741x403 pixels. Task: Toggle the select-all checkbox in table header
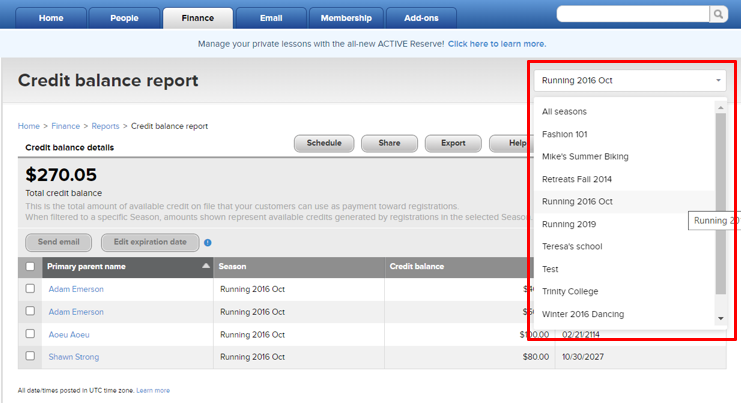point(30,267)
